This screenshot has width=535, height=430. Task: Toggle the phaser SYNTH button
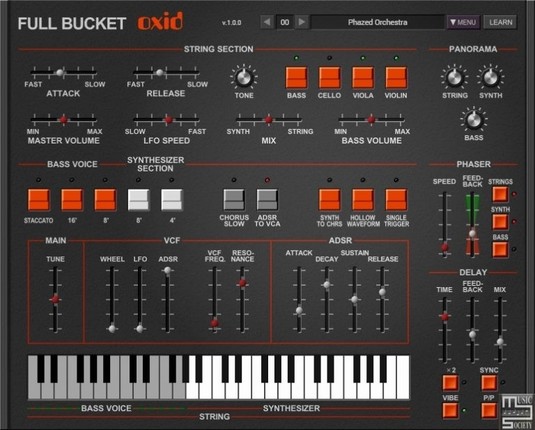(x=500, y=221)
